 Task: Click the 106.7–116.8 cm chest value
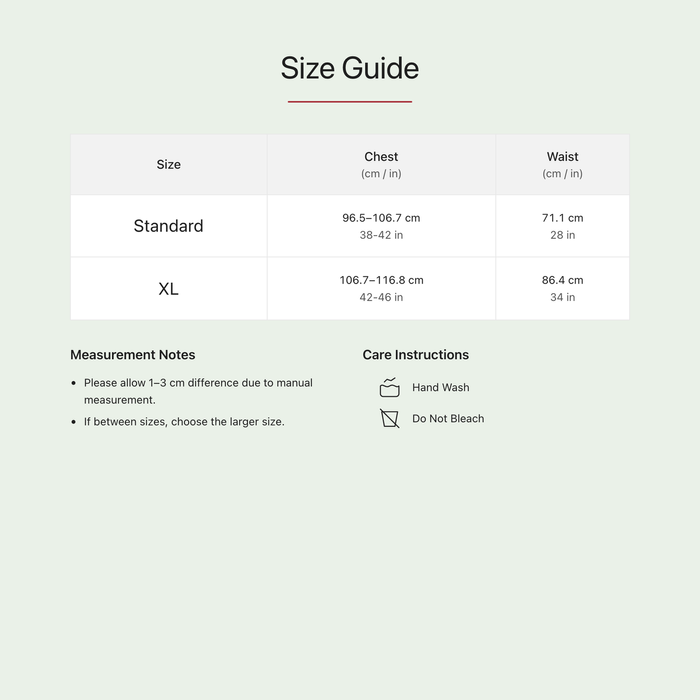(381, 280)
